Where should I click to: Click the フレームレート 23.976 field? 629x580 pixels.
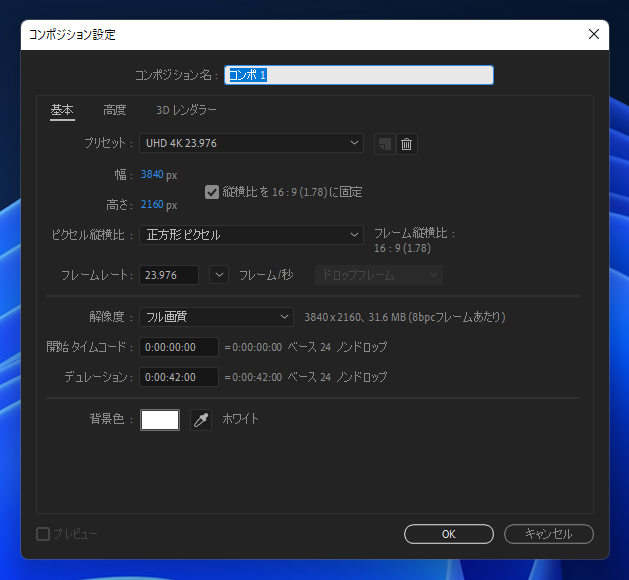169,275
